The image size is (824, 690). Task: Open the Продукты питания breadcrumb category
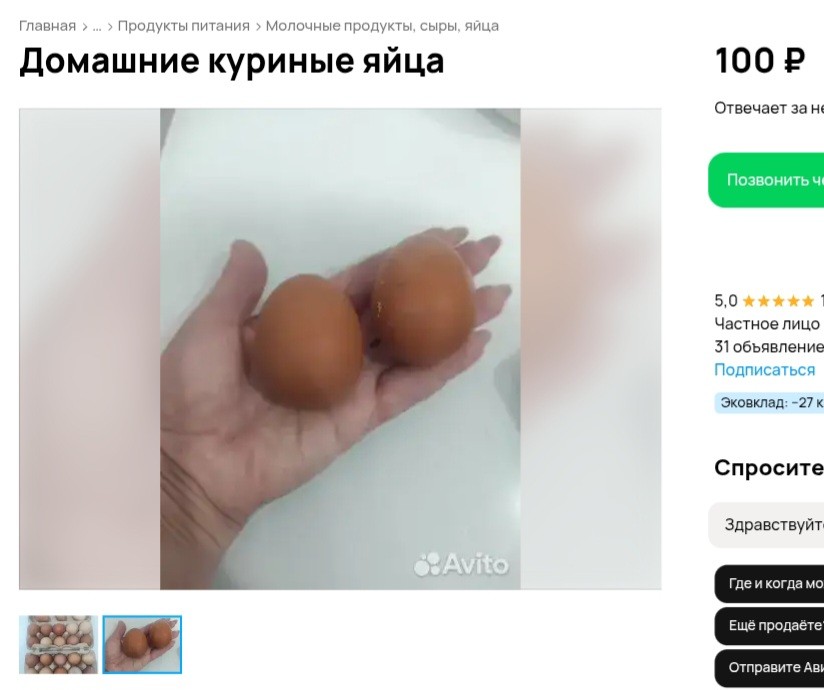click(x=183, y=26)
